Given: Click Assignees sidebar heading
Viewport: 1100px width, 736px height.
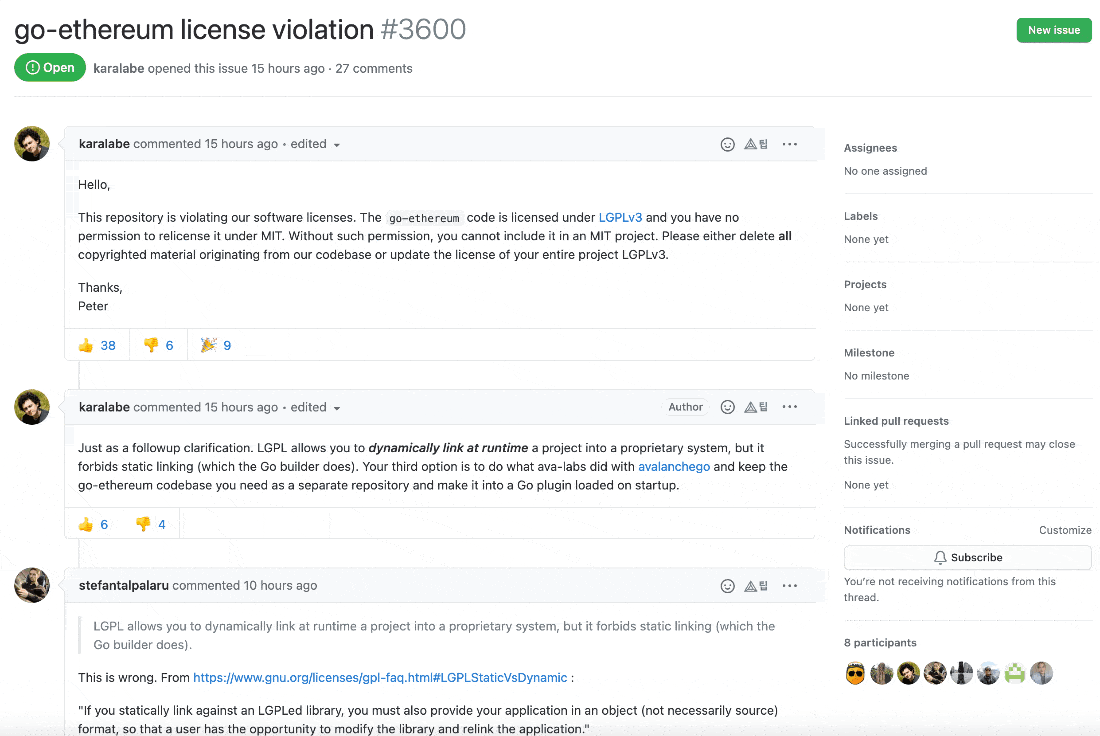Looking at the screenshot, I should 871,148.
